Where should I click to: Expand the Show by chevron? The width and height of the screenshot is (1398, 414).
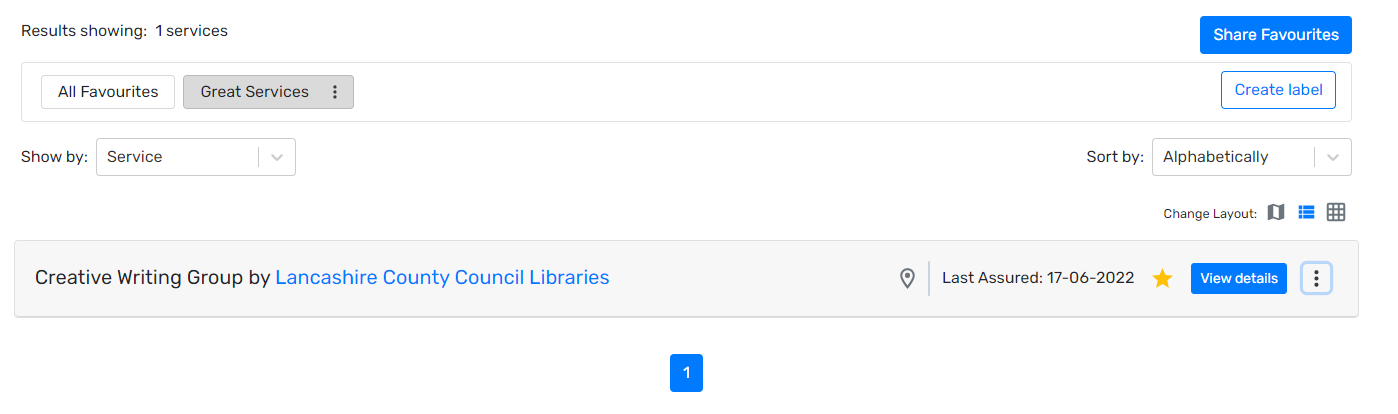[x=277, y=157]
